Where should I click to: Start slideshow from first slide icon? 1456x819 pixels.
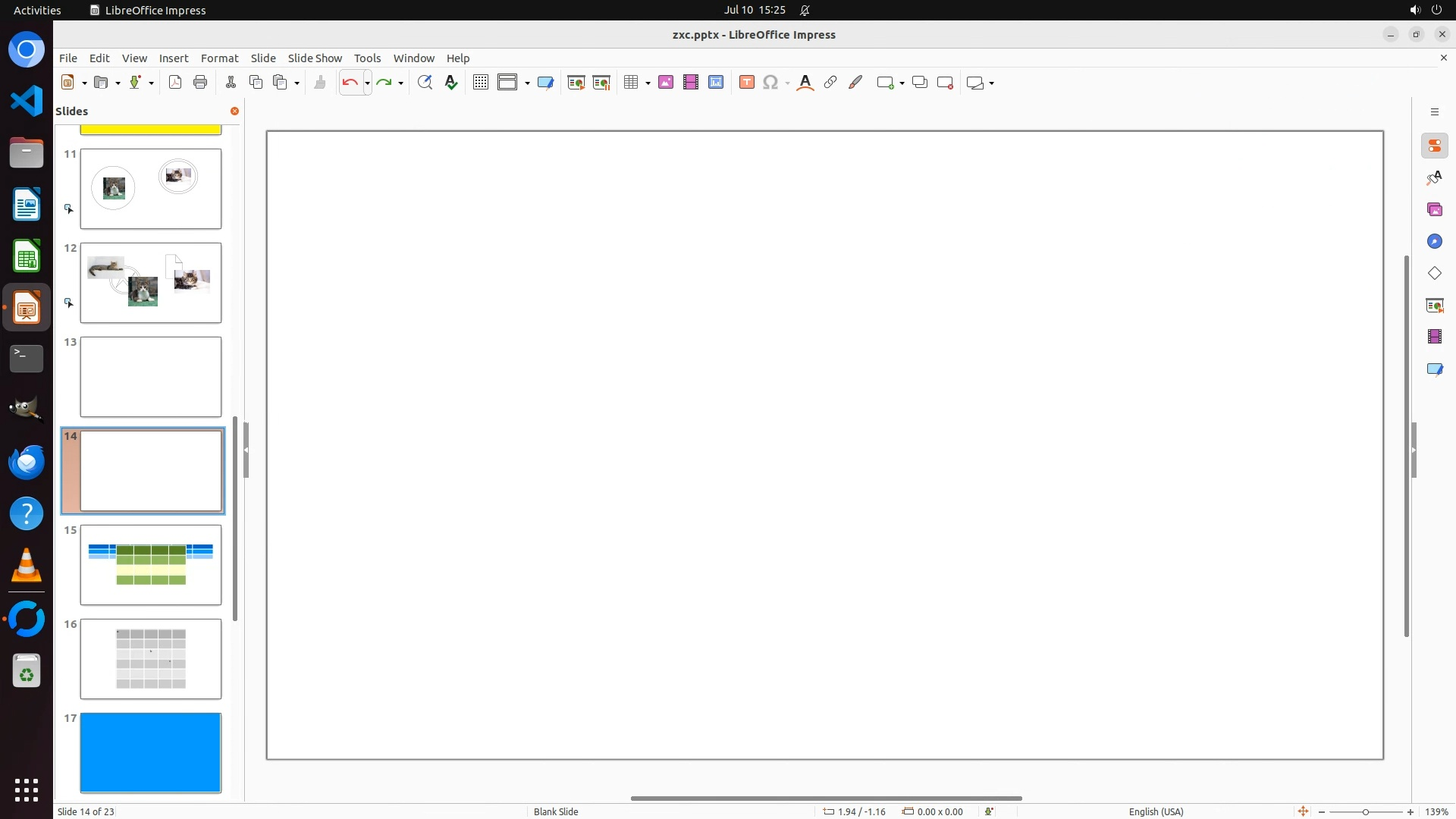pos(576,83)
